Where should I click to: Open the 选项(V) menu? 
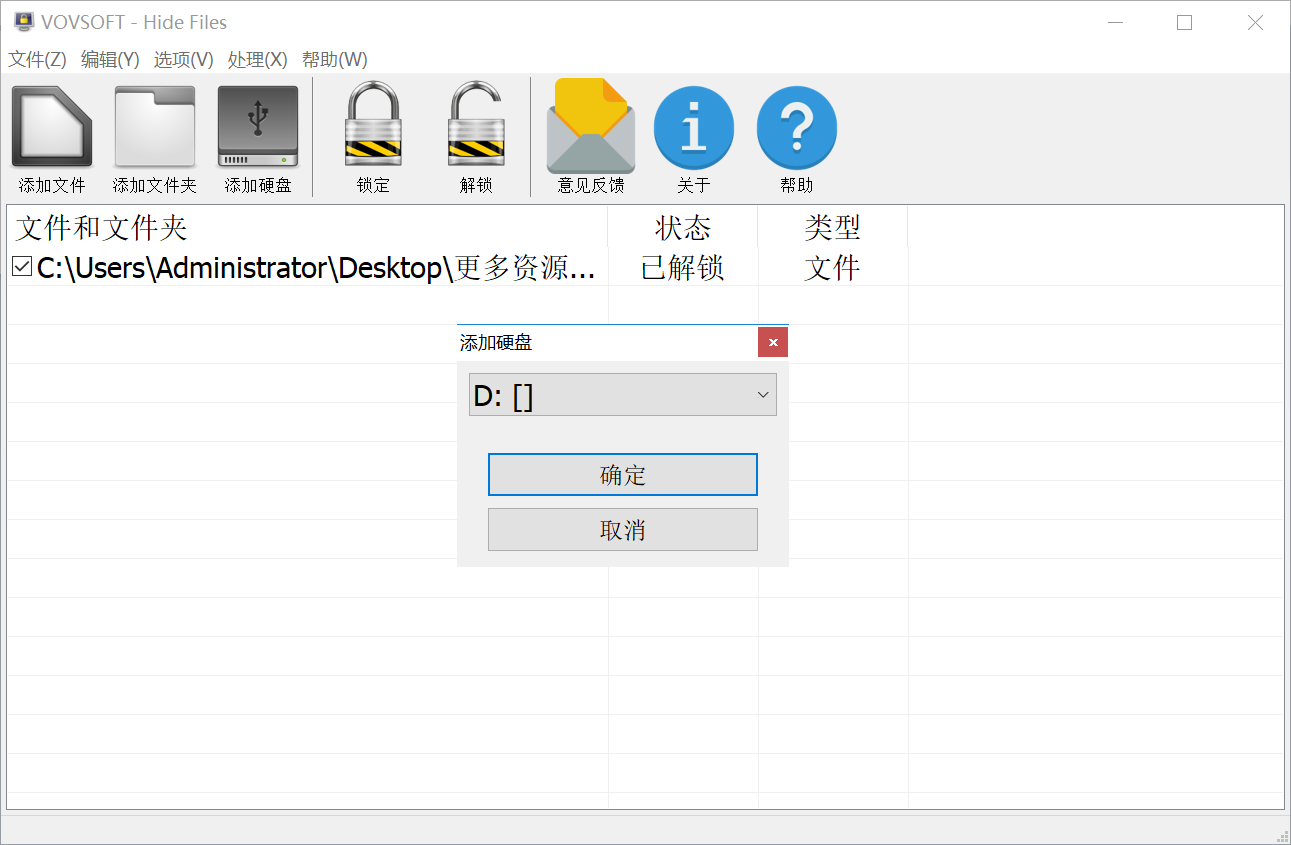click(184, 59)
